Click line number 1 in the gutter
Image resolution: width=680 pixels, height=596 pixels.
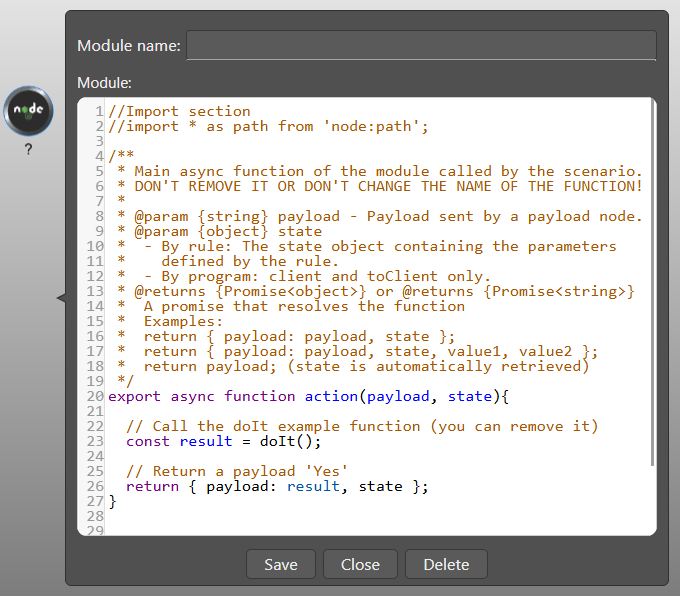[99, 111]
